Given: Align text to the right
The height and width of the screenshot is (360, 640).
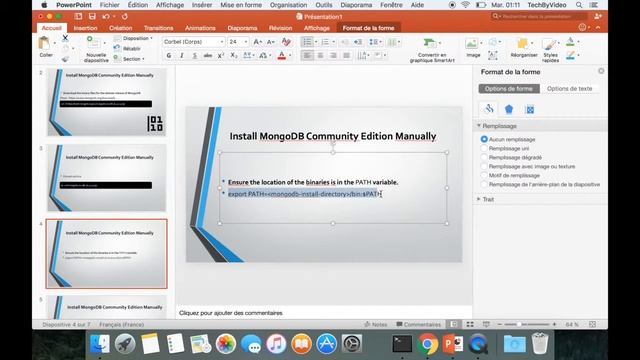Looking at the screenshot, I should [333, 56].
